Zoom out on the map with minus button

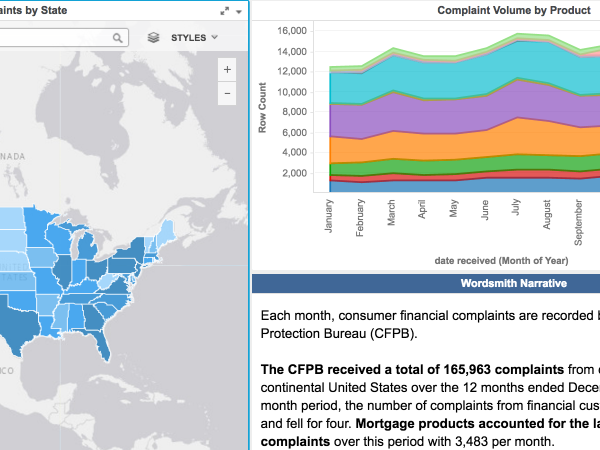click(227, 93)
